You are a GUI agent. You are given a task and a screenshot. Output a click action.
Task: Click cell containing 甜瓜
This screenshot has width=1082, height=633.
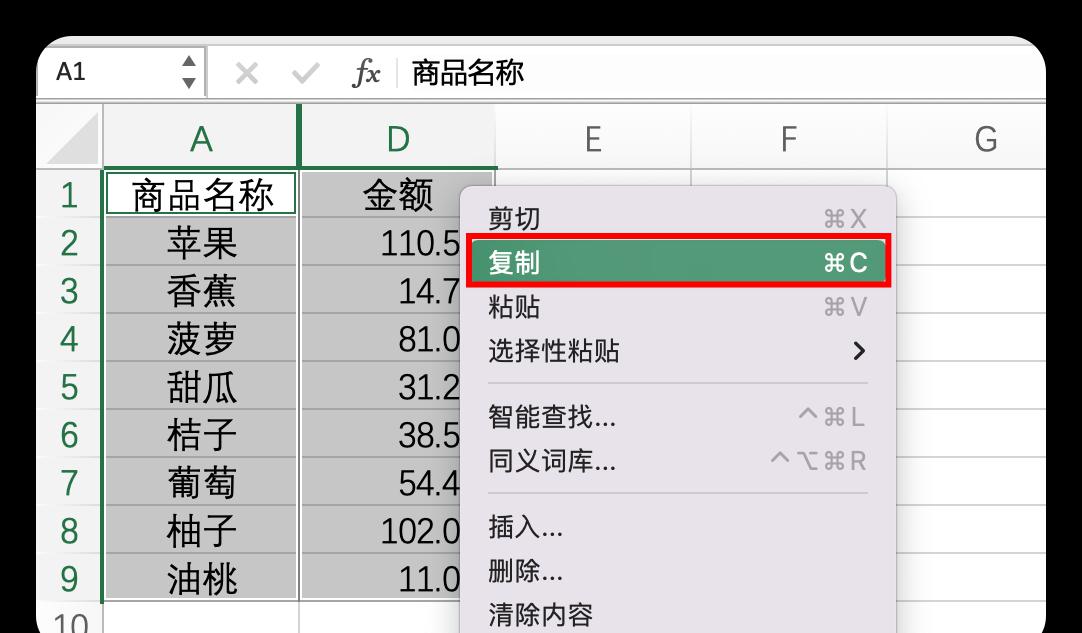[201, 387]
